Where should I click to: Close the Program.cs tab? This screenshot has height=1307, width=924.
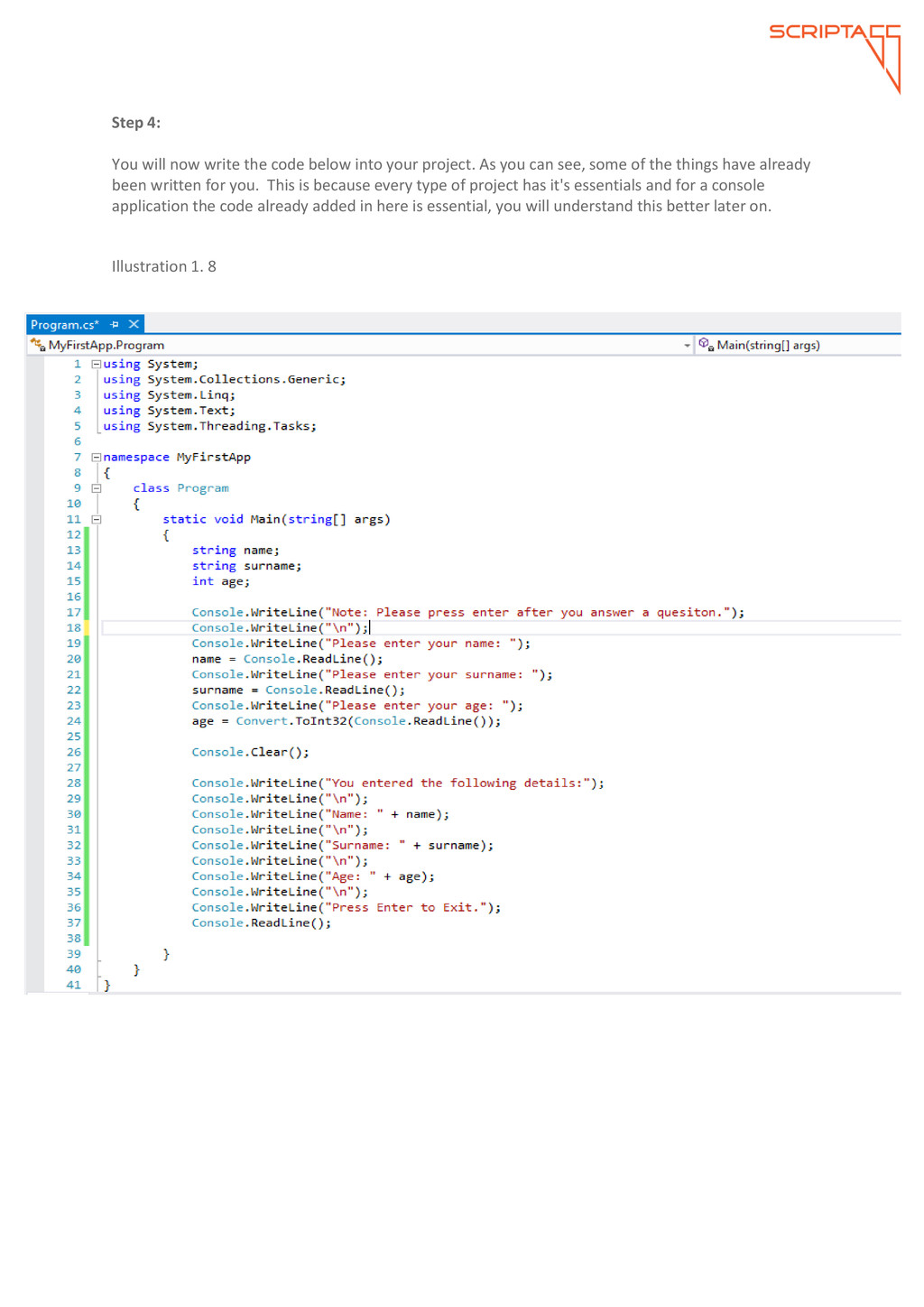[134, 324]
